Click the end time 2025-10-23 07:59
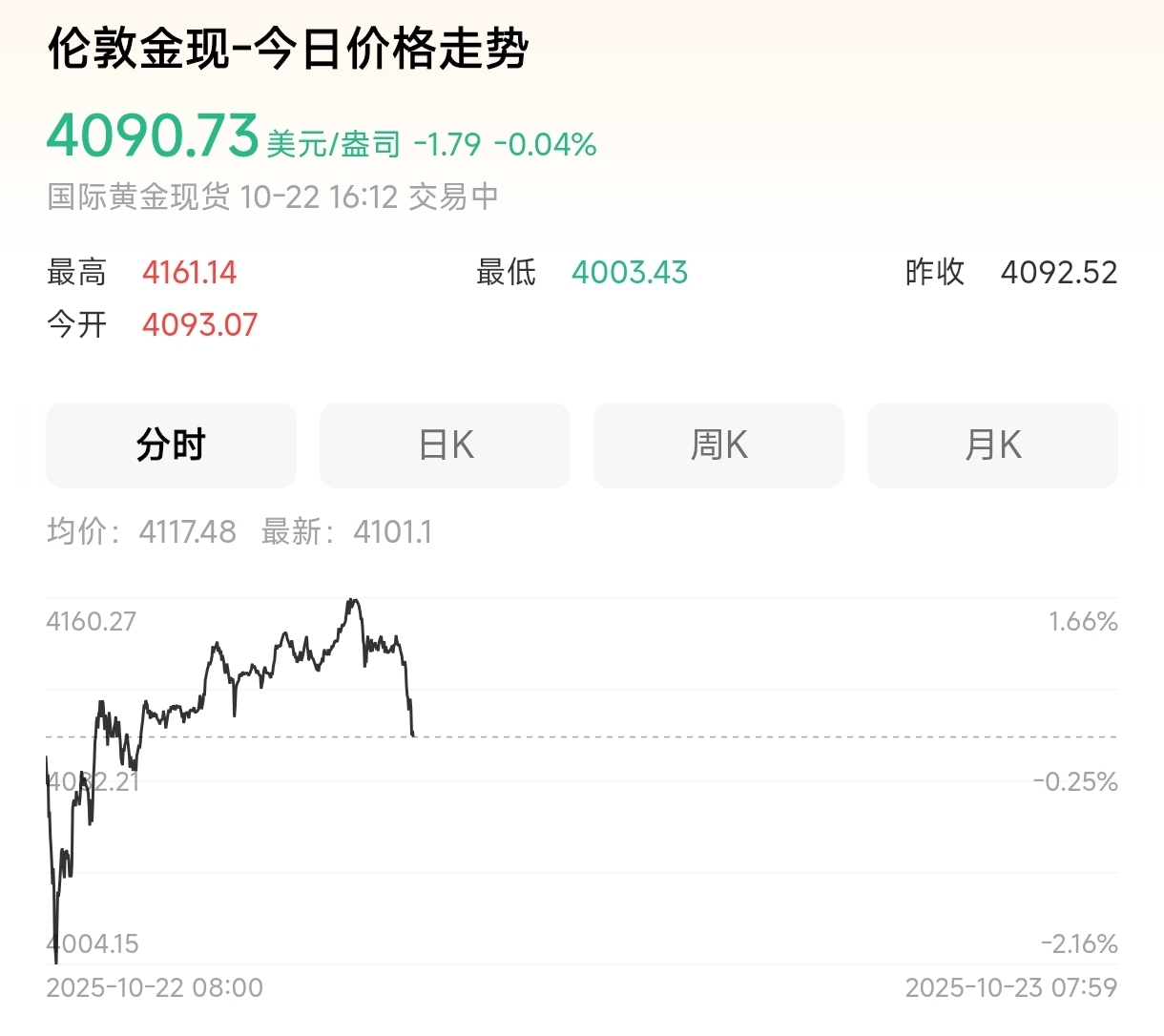Screen dimensions: 1164x1036 (1010, 987)
